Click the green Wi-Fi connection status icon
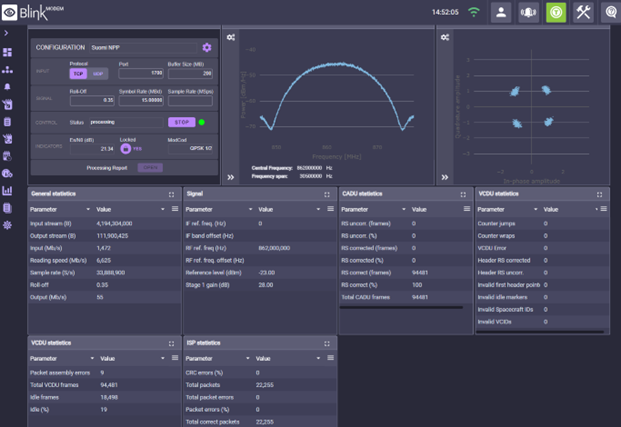Viewport: 621px width, 427px height. [x=474, y=12]
